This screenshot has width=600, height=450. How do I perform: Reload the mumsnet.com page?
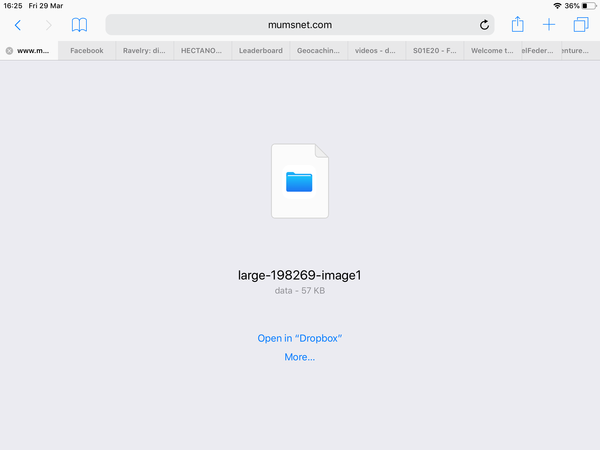point(484,25)
